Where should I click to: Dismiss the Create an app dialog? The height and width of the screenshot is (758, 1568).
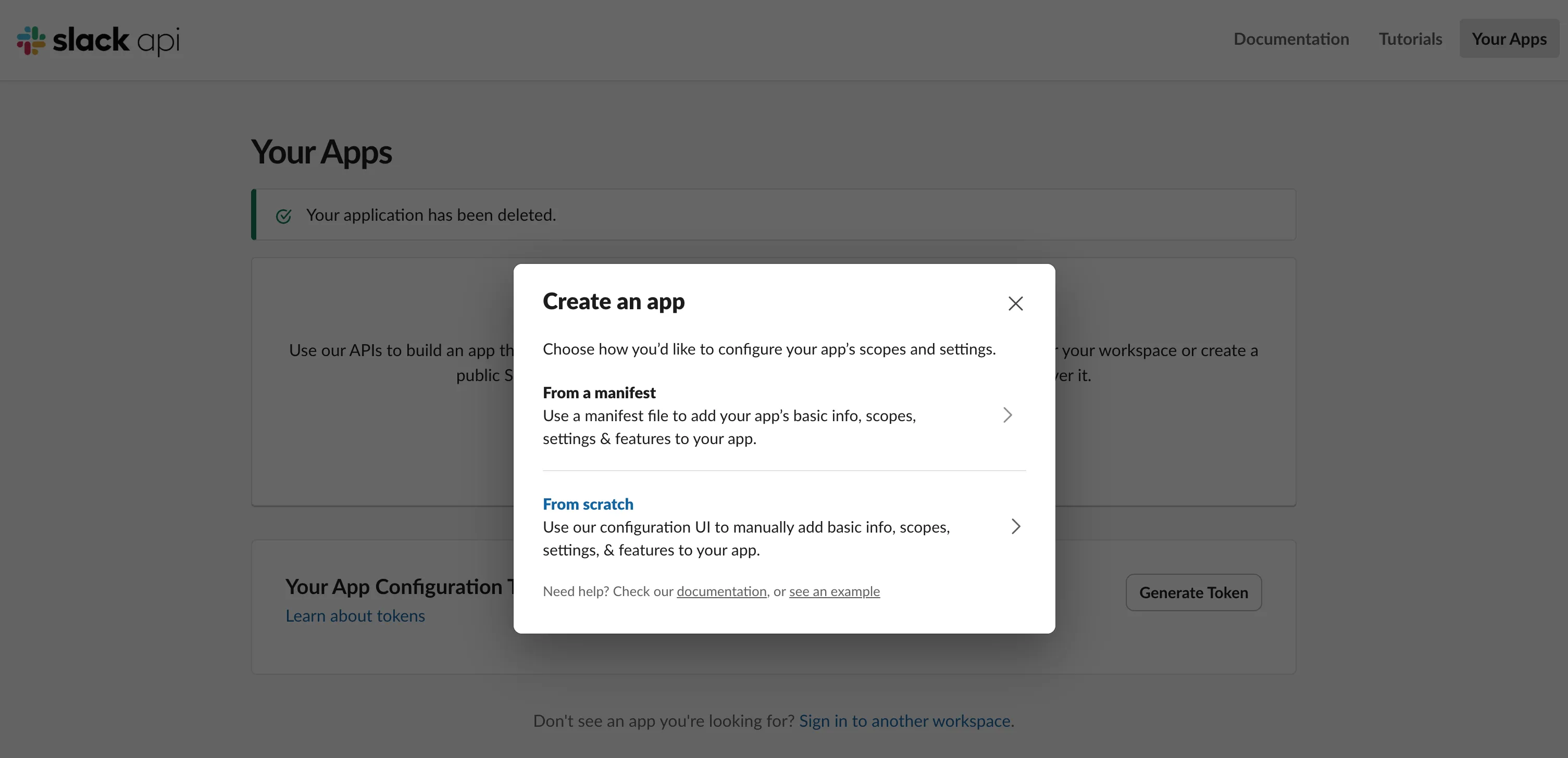click(x=1015, y=303)
